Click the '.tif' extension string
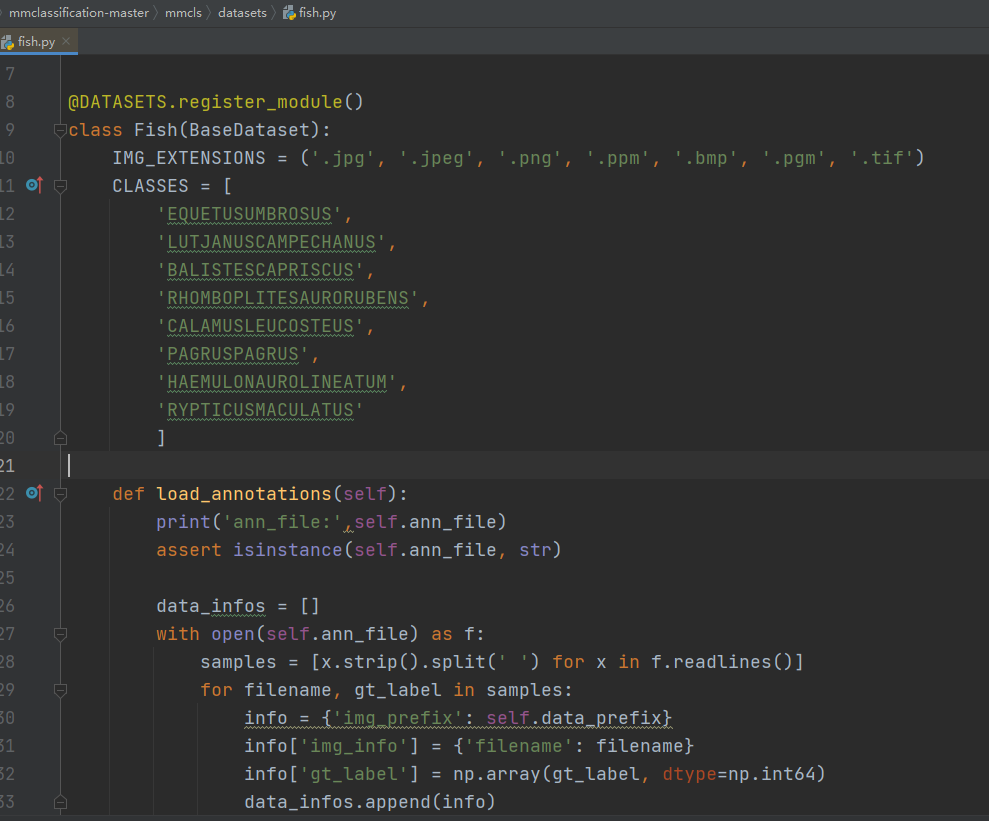Image resolution: width=989 pixels, height=821 pixels. (882, 158)
